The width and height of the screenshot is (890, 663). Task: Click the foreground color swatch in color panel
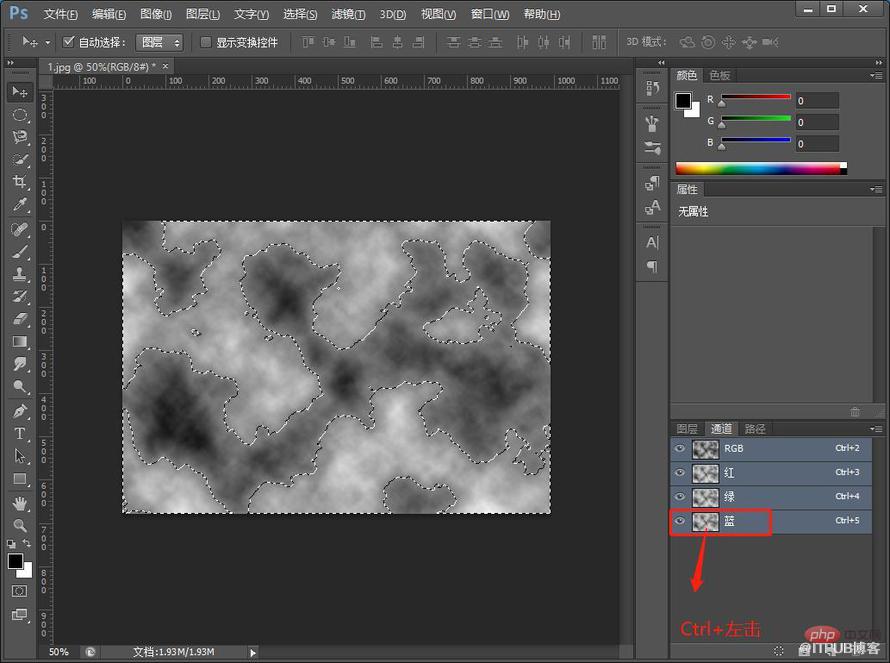[x=683, y=100]
